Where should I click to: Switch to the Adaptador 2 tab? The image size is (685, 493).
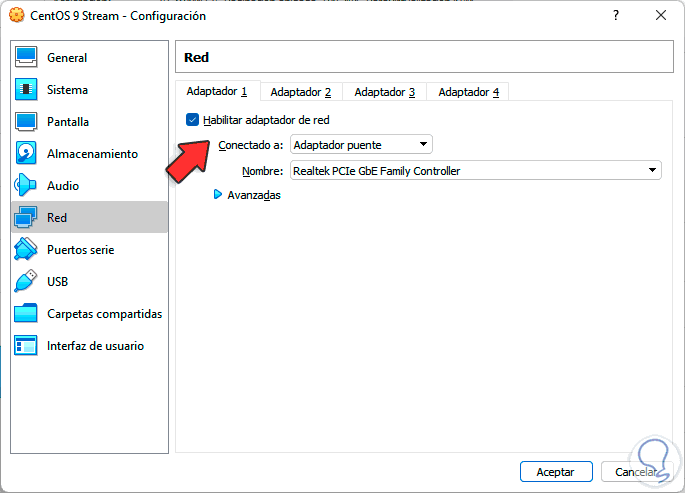coord(300,92)
